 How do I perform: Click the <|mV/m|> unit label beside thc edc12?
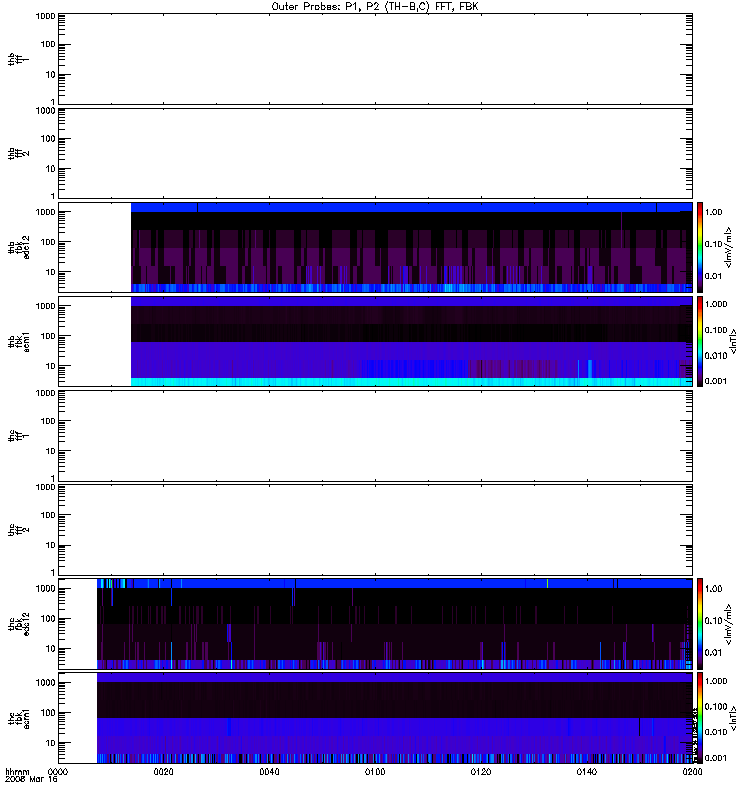728,624
